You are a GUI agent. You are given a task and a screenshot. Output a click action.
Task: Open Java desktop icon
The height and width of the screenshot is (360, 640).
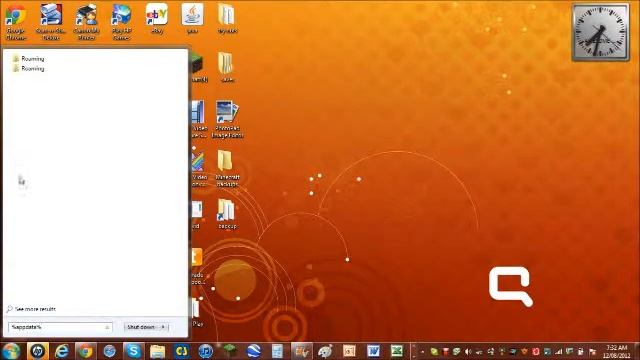[192, 18]
